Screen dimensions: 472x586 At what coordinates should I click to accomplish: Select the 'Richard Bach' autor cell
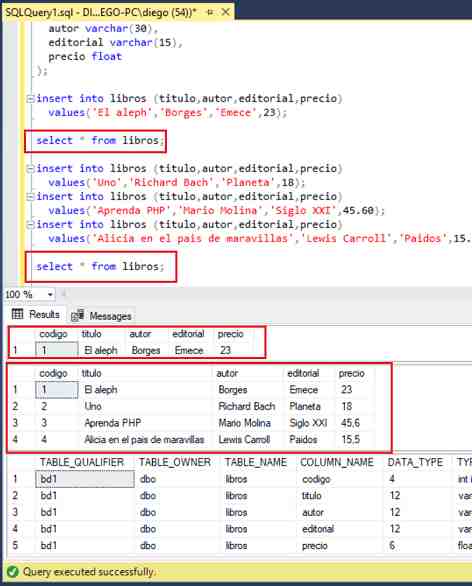click(x=247, y=406)
